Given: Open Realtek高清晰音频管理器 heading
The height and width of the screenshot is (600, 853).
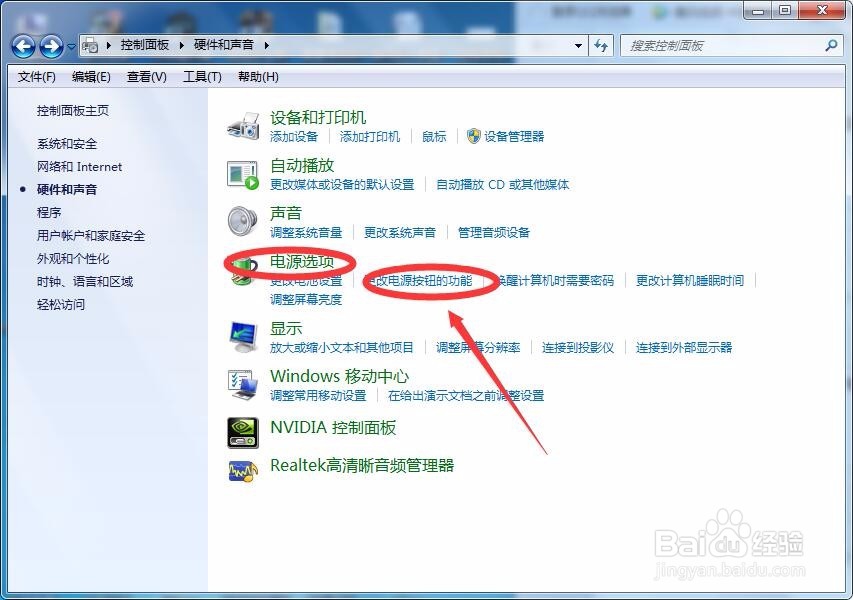Looking at the screenshot, I should [x=362, y=466].
